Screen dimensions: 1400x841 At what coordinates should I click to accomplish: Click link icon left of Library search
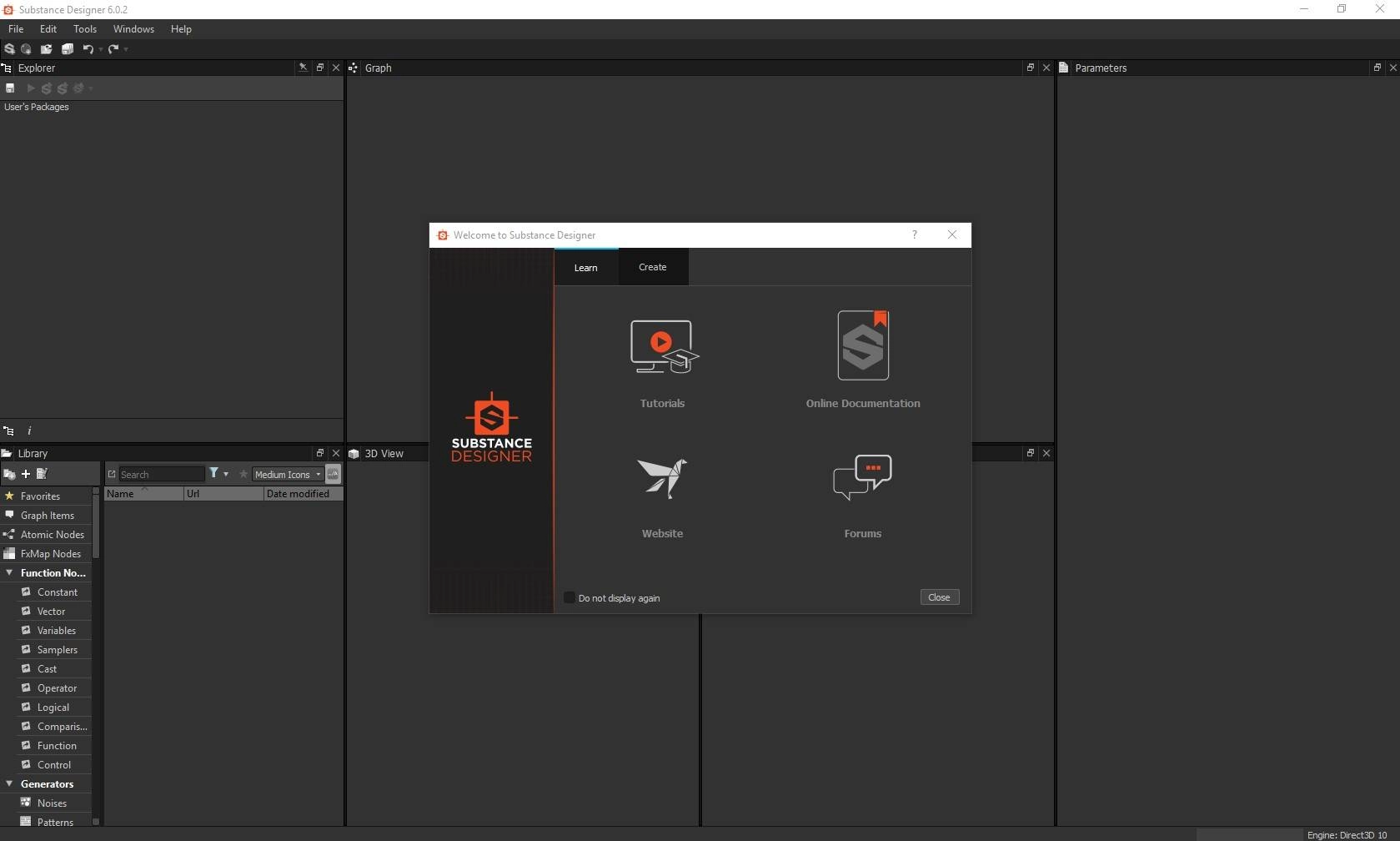tap(112, 474)
